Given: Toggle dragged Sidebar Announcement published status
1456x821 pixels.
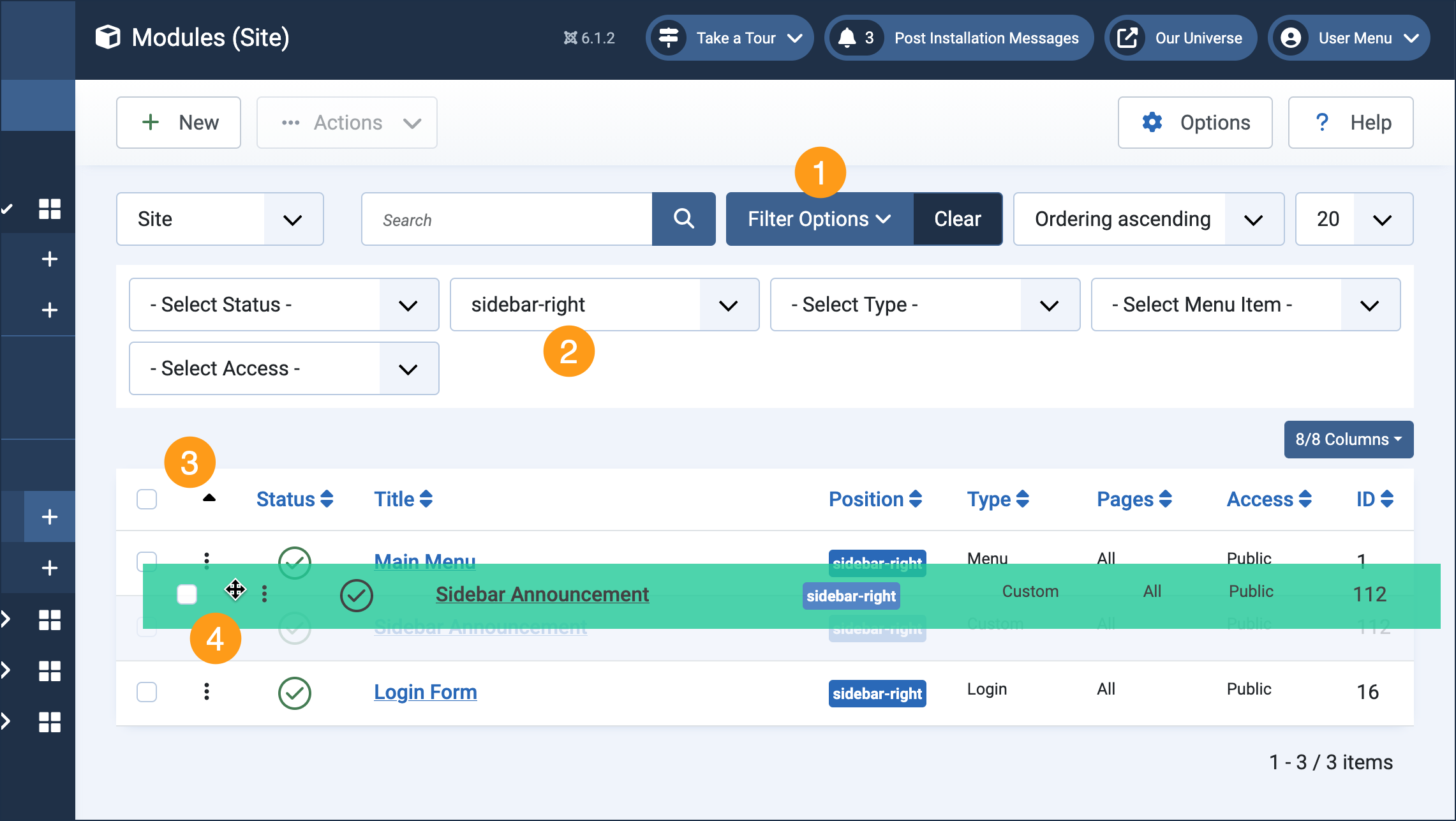Looking at the screenshot, I should click(357, 596).
